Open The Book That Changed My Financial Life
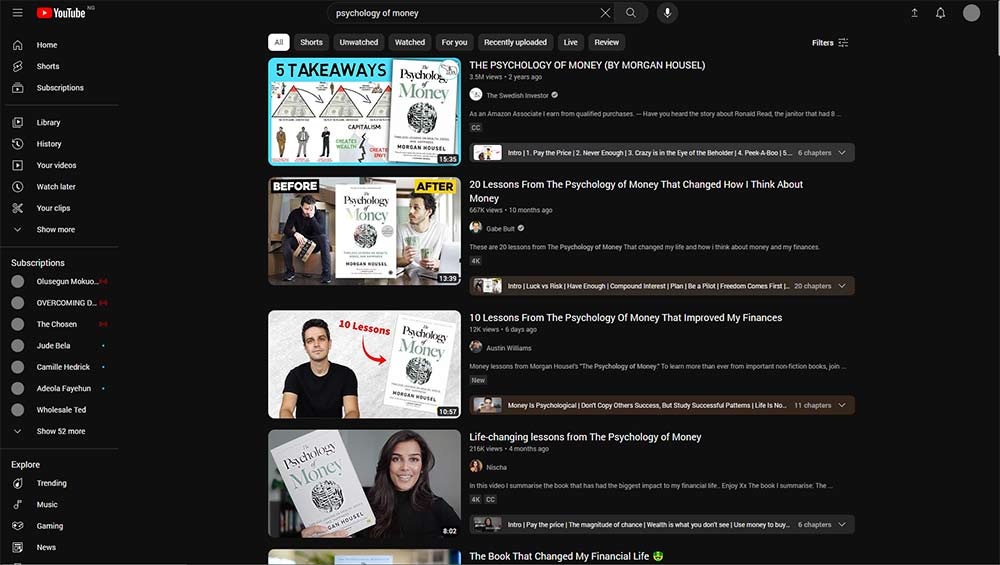The height and width of the screenshot is (565, 1000). [x=566, y=556]
